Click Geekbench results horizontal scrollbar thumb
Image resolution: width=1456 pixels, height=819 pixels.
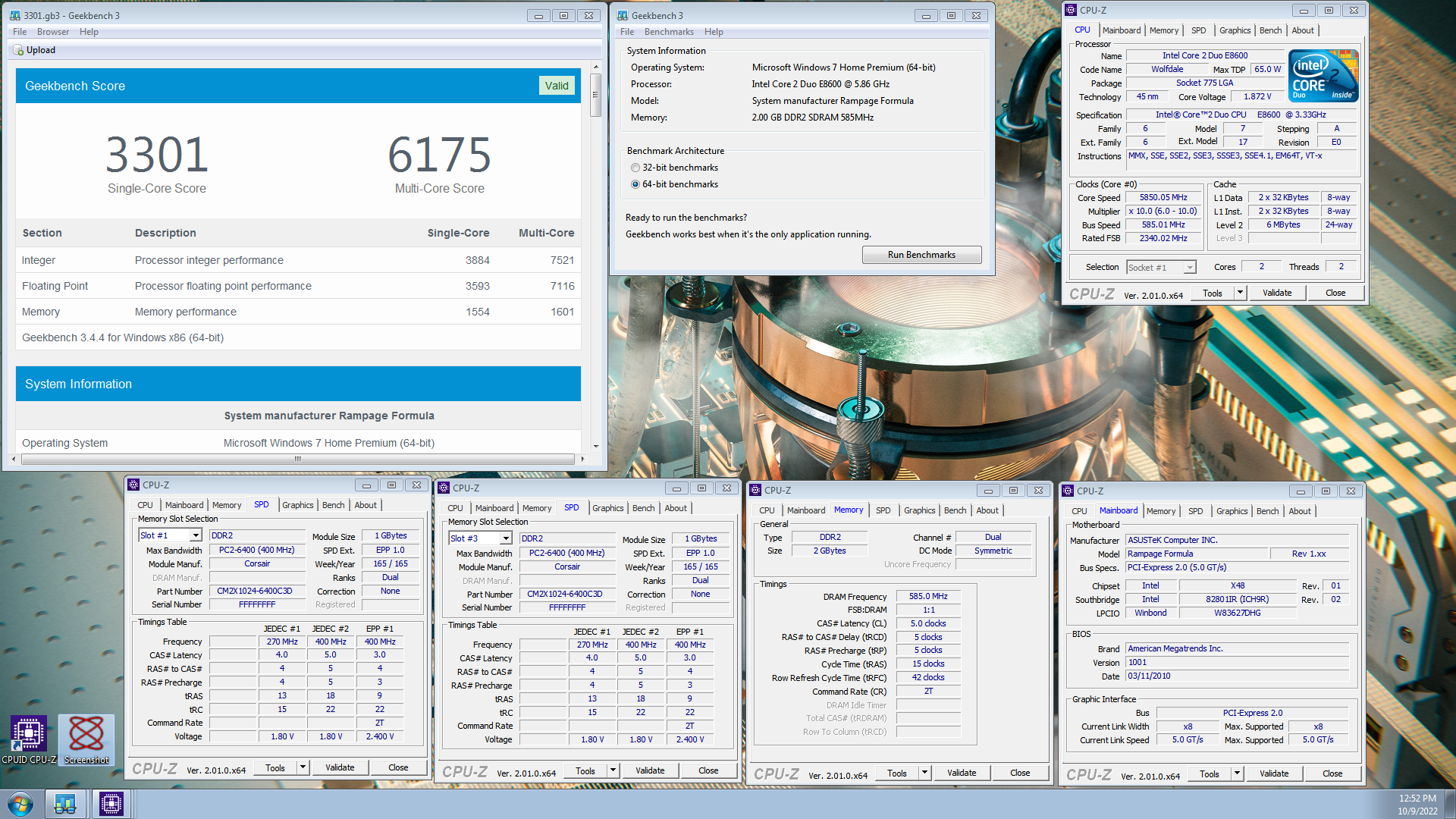298,459
